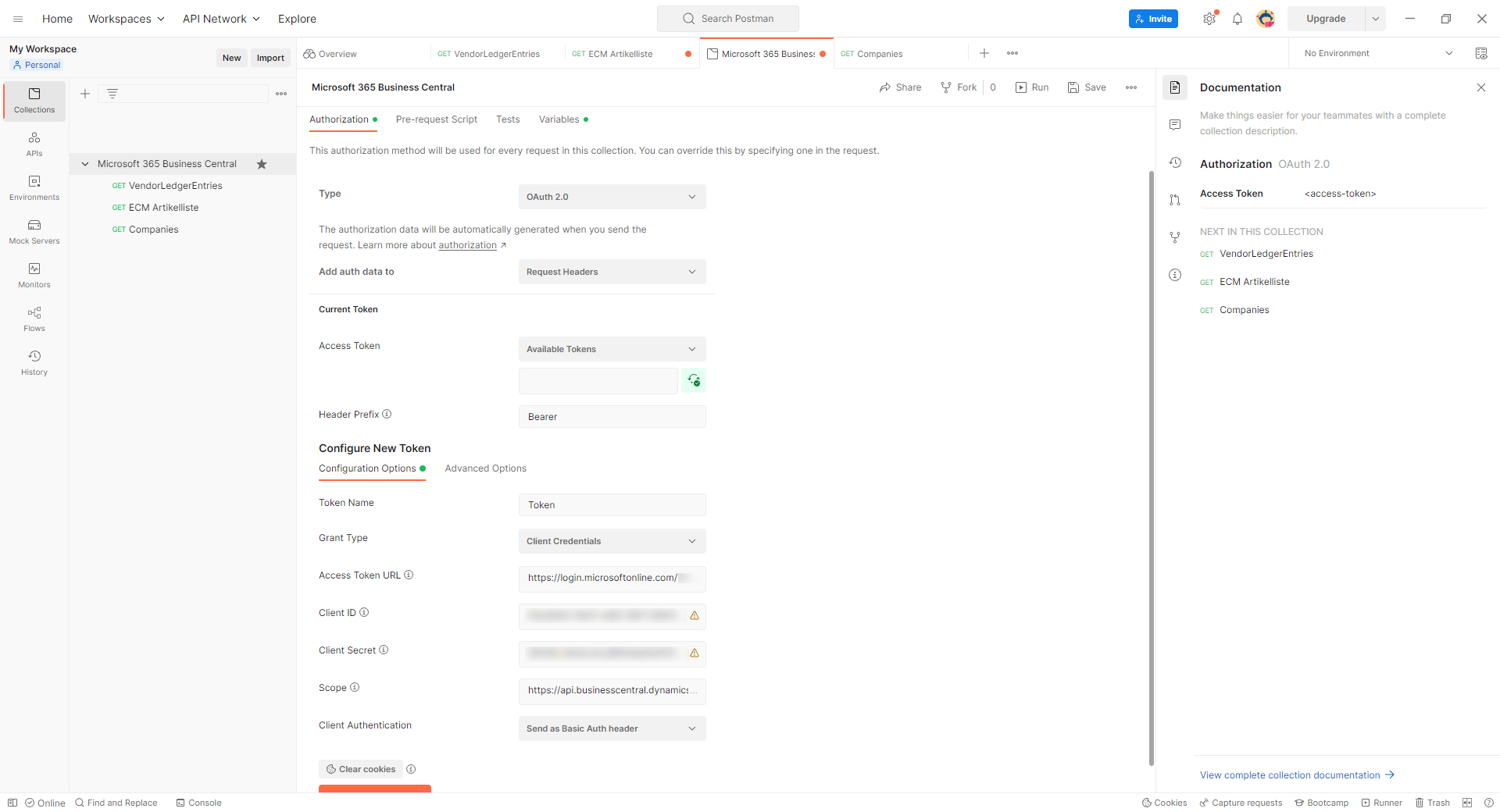Open environment quick look icon
The height and width of the screenshot is (812, 1500).
pyautogui.click(x=1481, y=53)
